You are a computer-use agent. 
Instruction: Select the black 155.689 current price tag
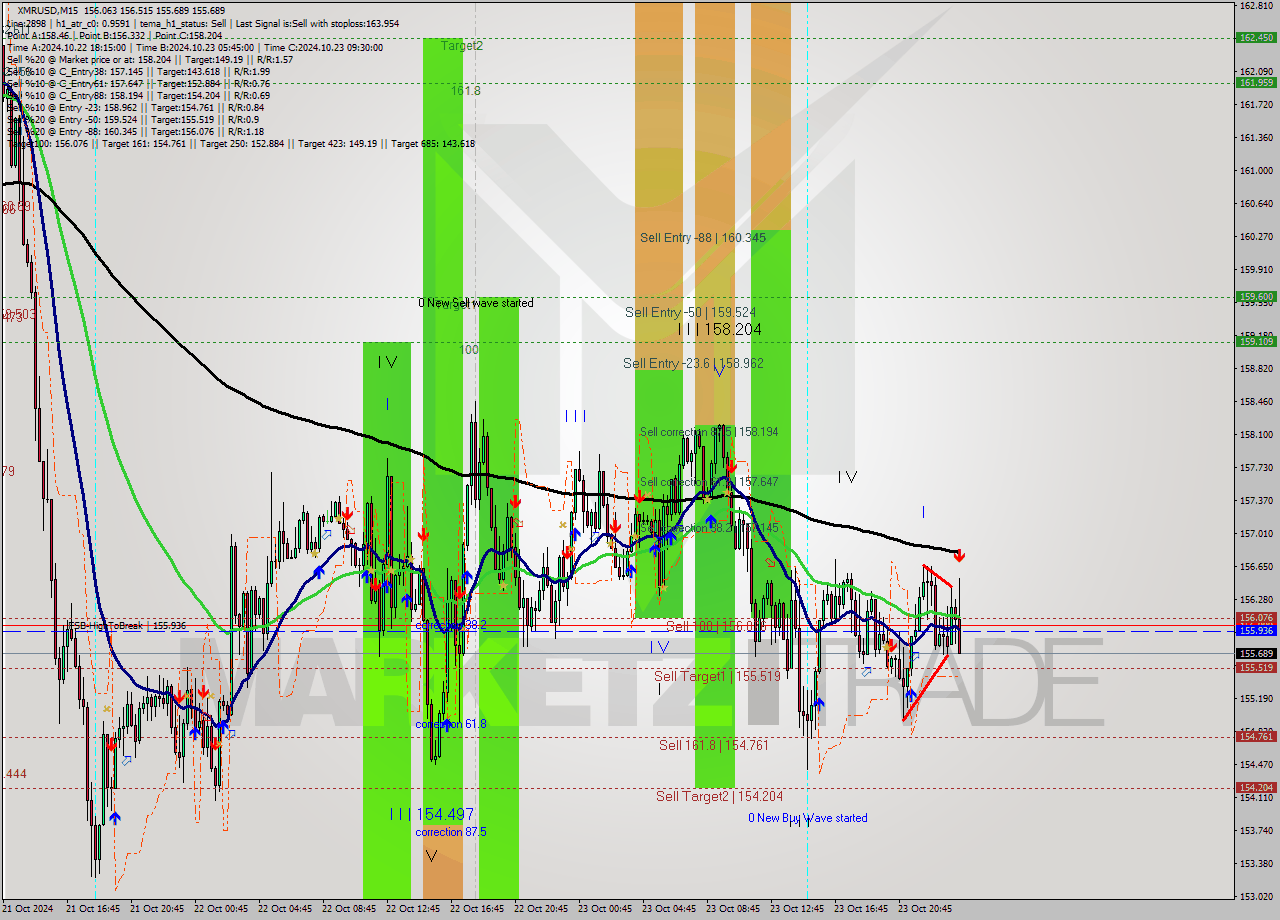click(1256, 654)
